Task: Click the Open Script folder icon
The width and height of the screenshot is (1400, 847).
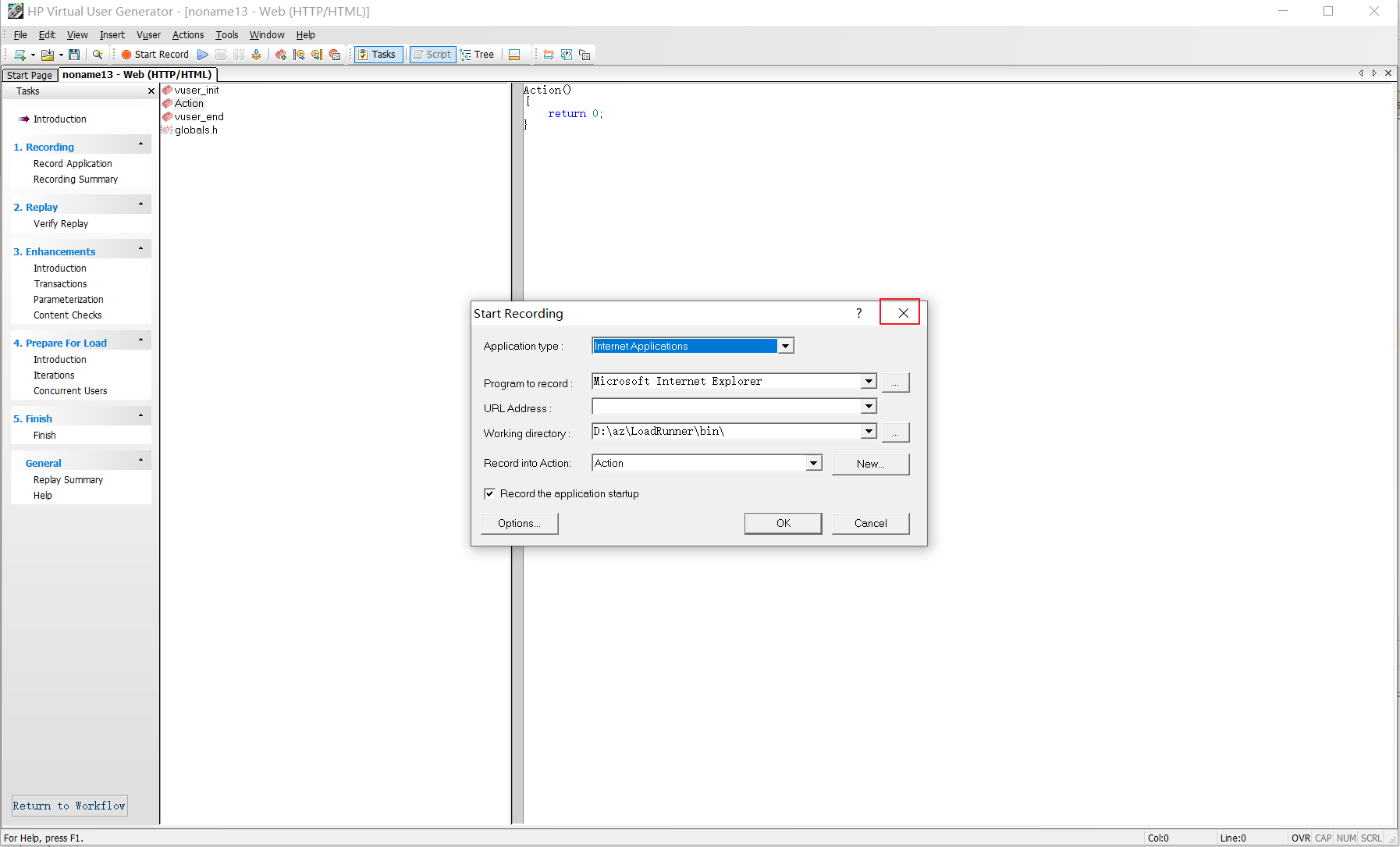Action: coord(48,55)
